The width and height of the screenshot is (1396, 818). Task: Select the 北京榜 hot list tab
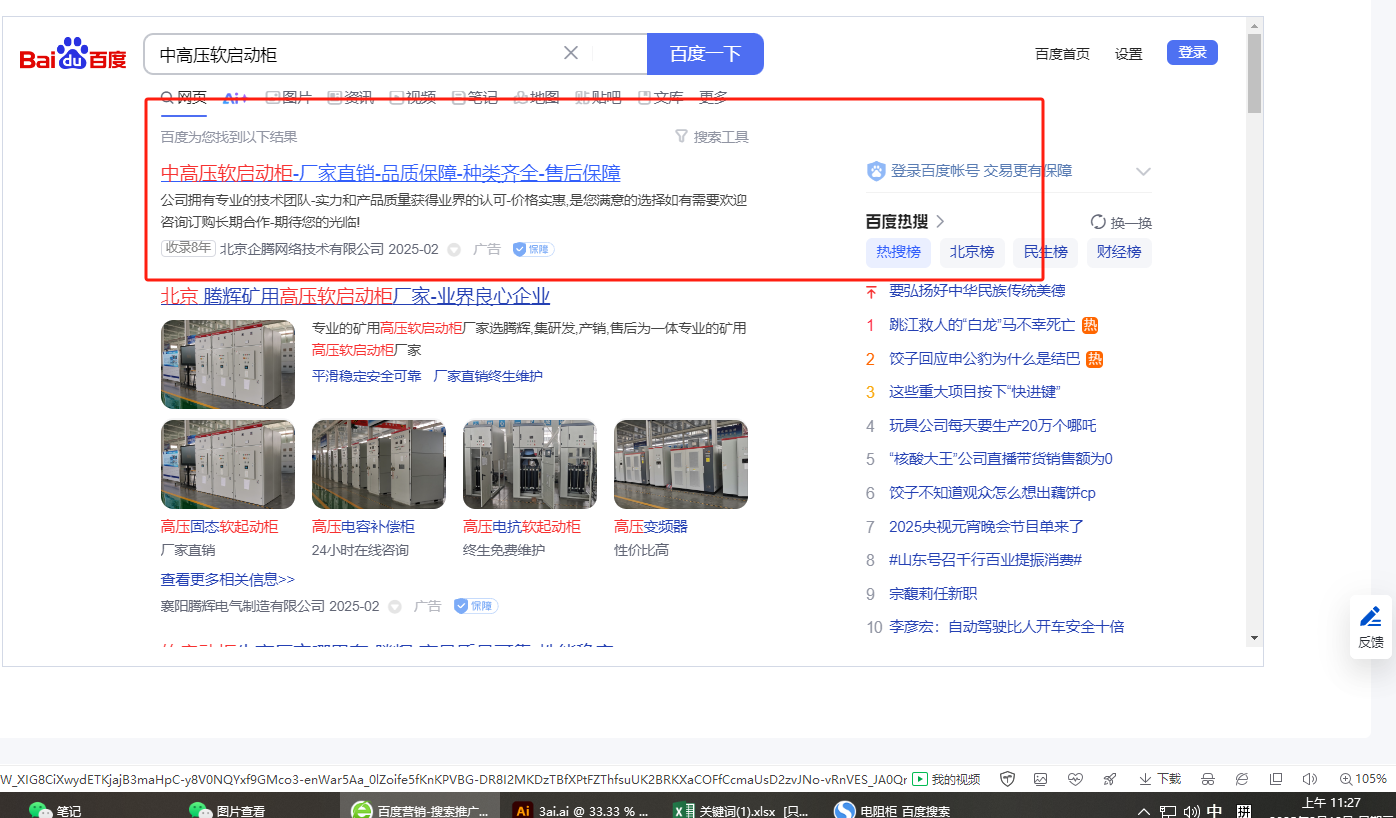point(972,252)
